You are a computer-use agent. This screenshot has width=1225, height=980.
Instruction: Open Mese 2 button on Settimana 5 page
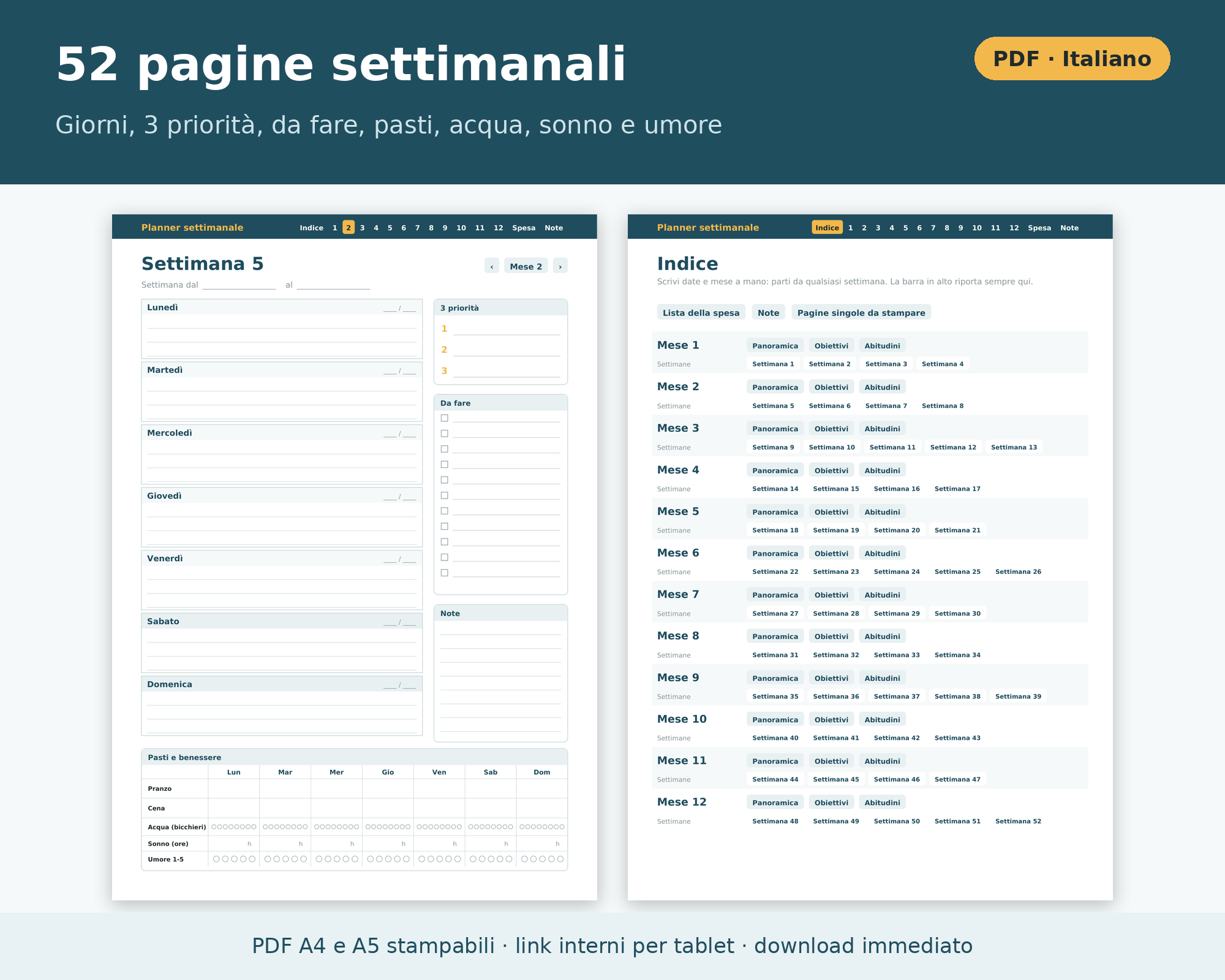click(x=526, y=266)
